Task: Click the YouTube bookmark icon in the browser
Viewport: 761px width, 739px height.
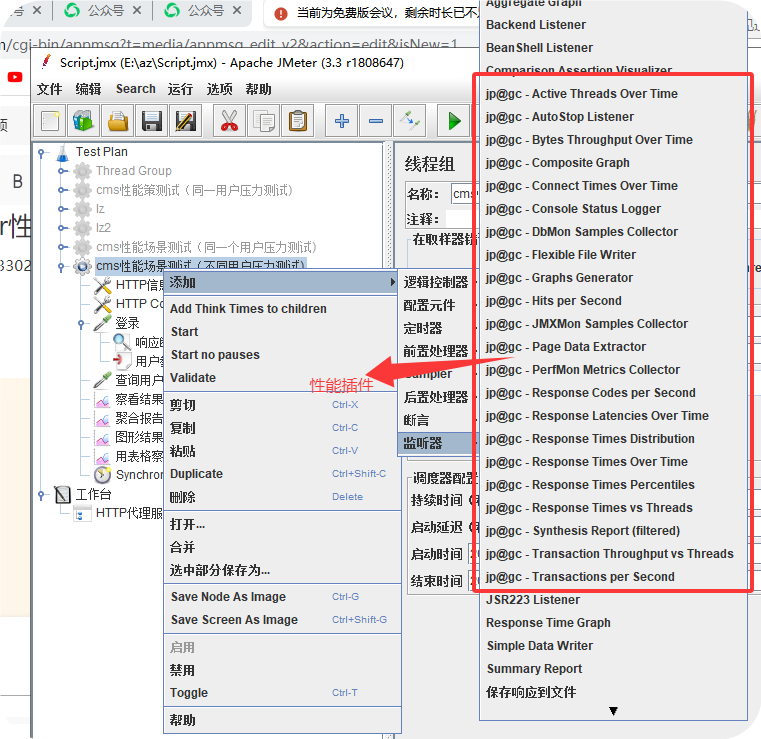Action: point(15,77)
